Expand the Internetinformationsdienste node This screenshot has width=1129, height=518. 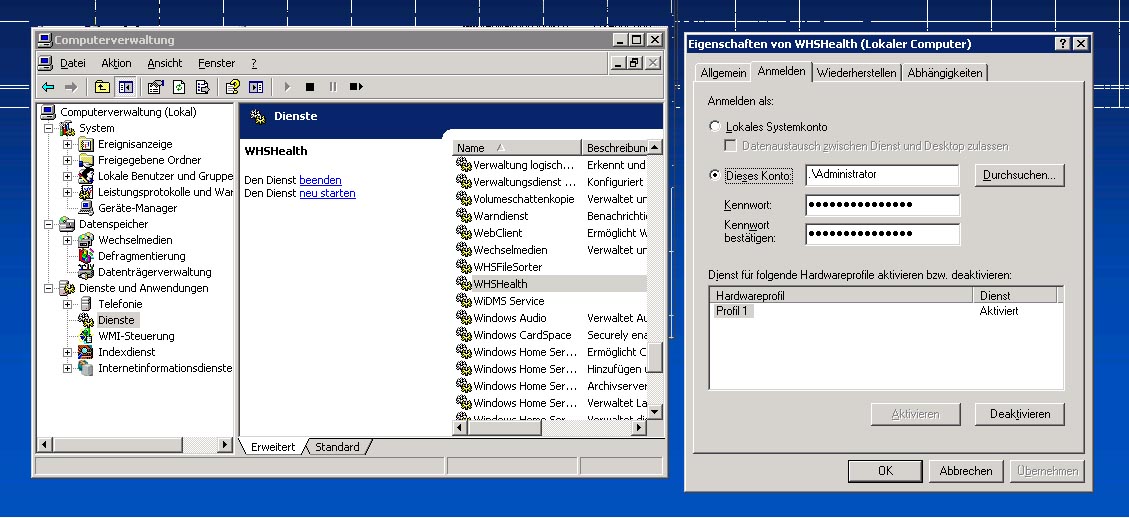point(68,368)
